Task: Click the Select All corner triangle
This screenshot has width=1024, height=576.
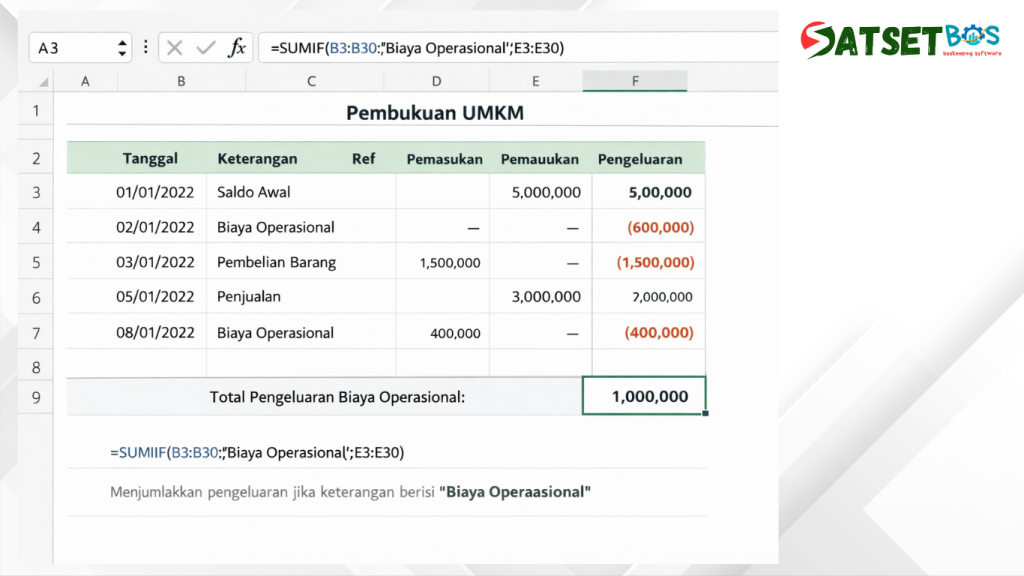Action: (x=43, y=82)
